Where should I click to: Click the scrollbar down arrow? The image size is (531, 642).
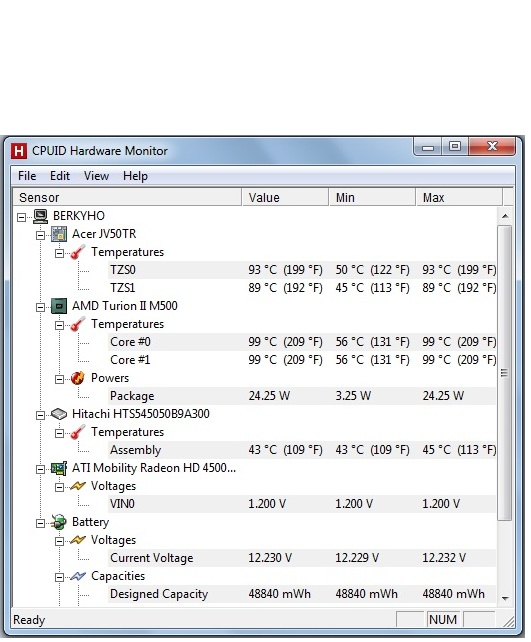click(505, 599)
